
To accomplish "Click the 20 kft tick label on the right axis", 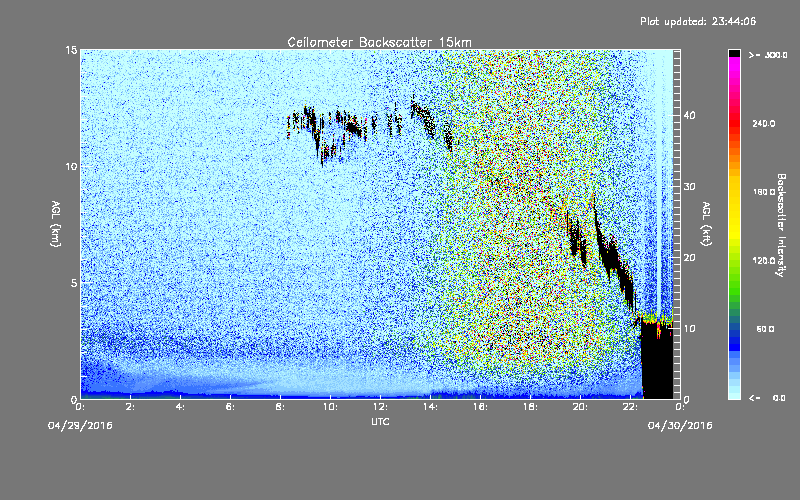I will [689, 258].
